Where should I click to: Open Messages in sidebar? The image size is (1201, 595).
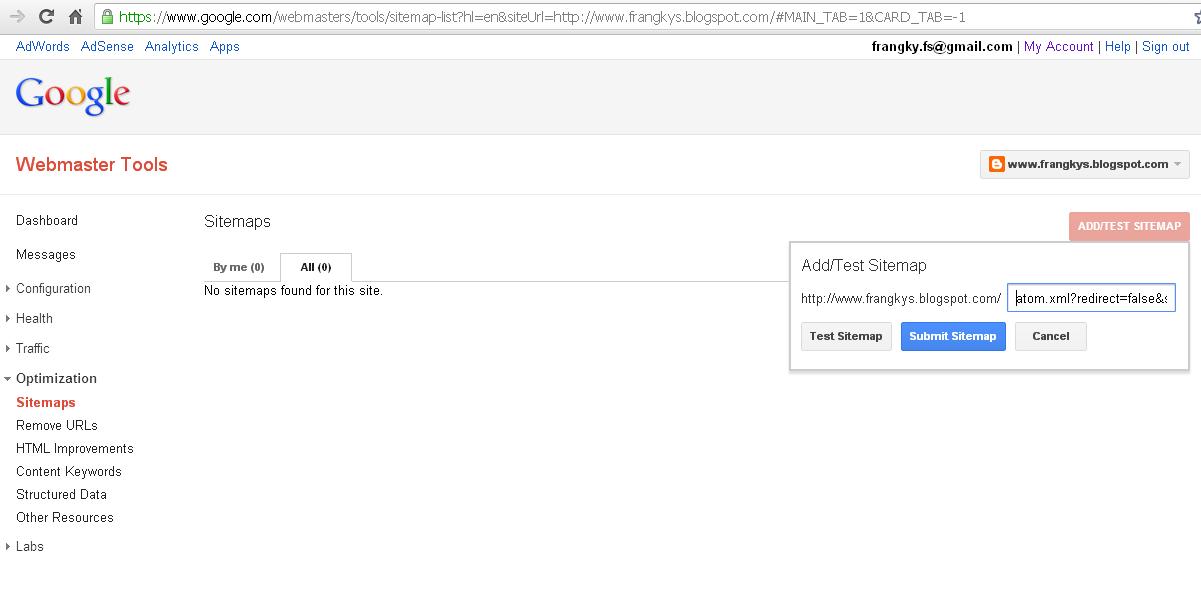(46, 254)
